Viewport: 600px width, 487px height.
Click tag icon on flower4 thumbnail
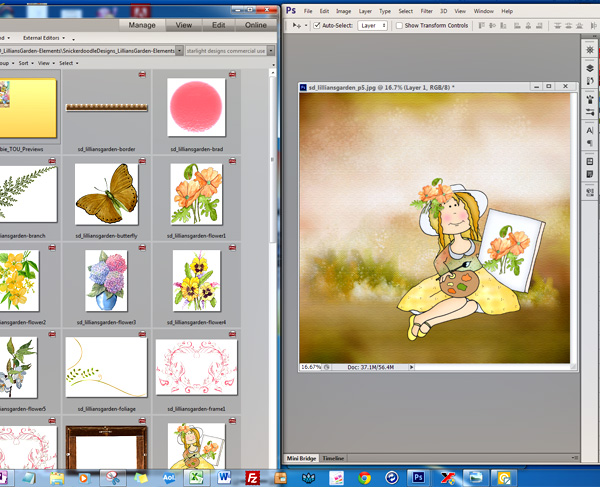pos(232,248)
